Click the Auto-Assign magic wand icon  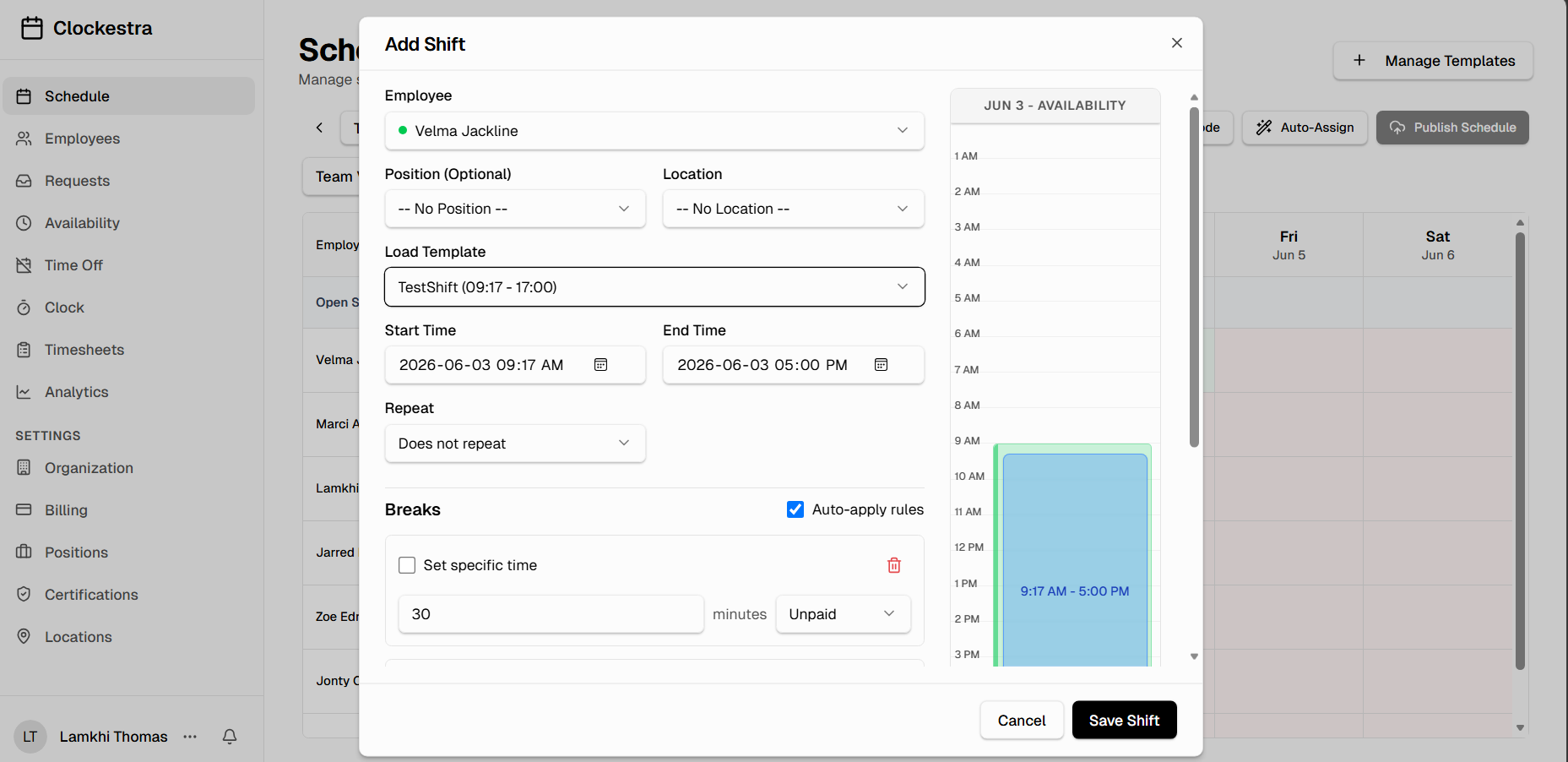tap(1264, 128)
